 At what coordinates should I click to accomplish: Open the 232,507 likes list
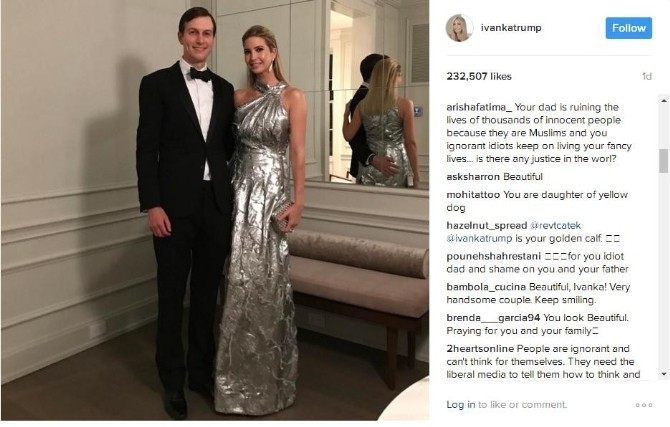click(479, 77)
